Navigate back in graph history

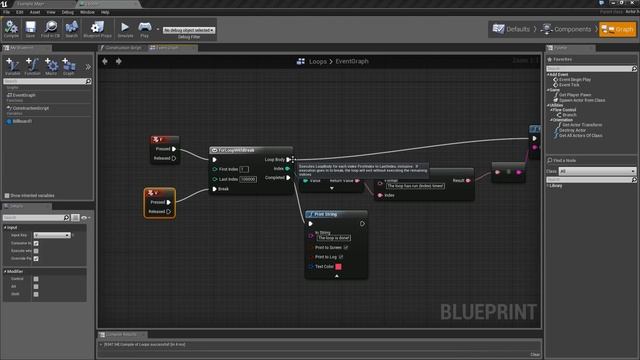[x=105, y=61]
